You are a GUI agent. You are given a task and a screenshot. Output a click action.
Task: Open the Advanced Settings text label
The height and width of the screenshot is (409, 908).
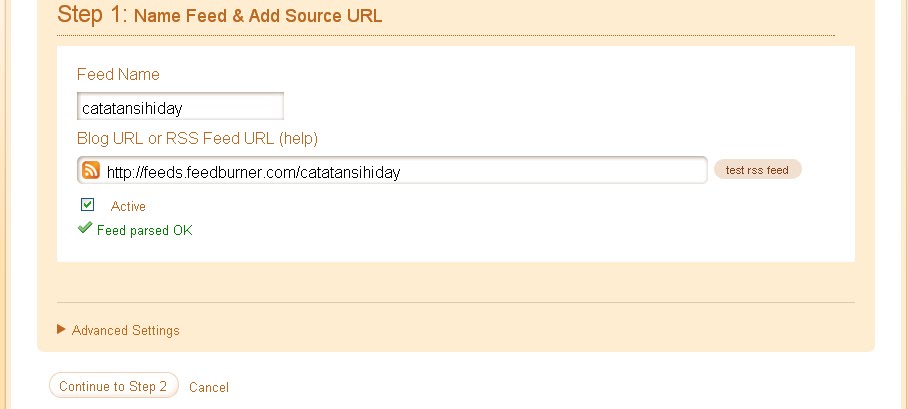[x=126, y=330]
